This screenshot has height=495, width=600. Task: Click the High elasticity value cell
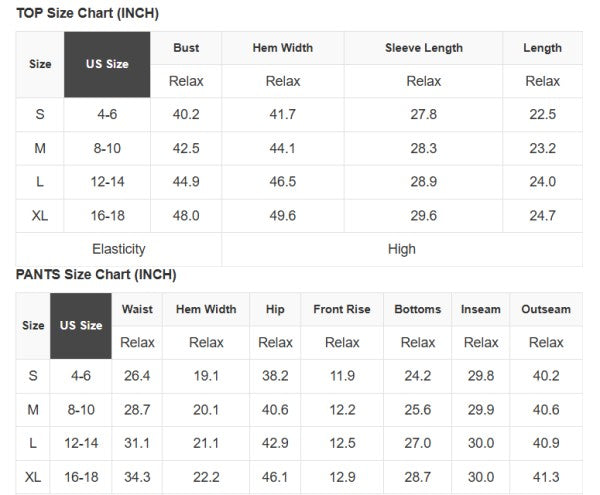[401, 249]
